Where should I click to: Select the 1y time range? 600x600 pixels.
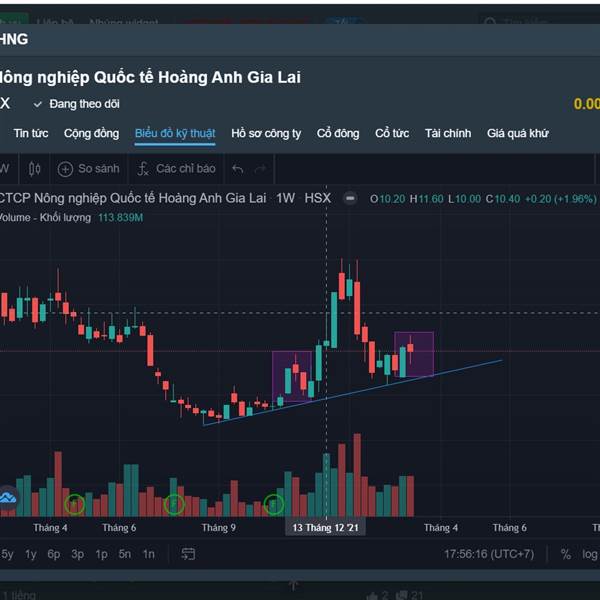point(31,554)
